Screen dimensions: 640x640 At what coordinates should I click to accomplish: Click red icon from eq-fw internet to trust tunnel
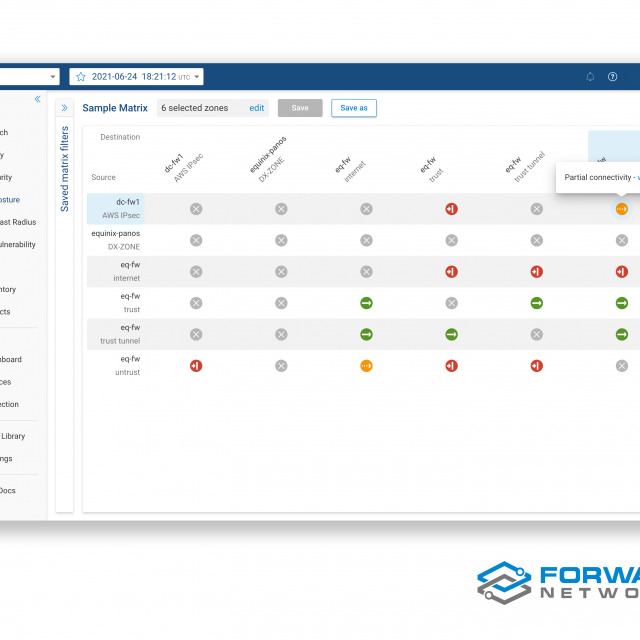(x=536, y=271)
